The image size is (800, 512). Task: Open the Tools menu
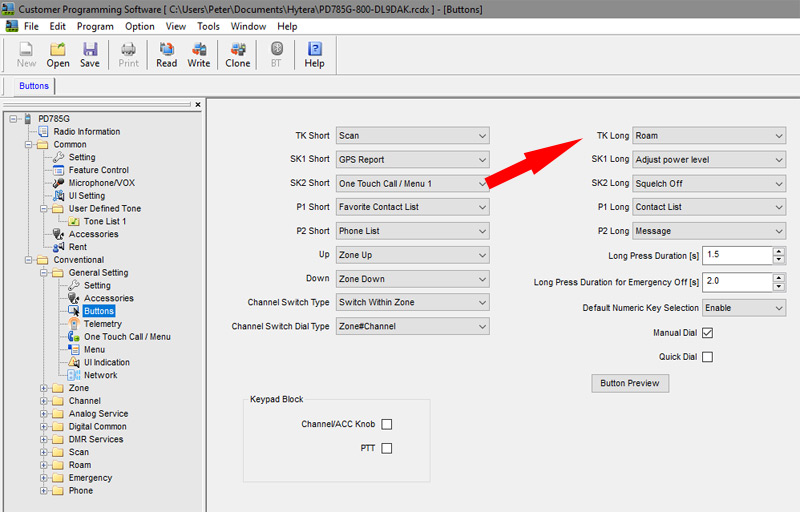[x=208, y=27]
